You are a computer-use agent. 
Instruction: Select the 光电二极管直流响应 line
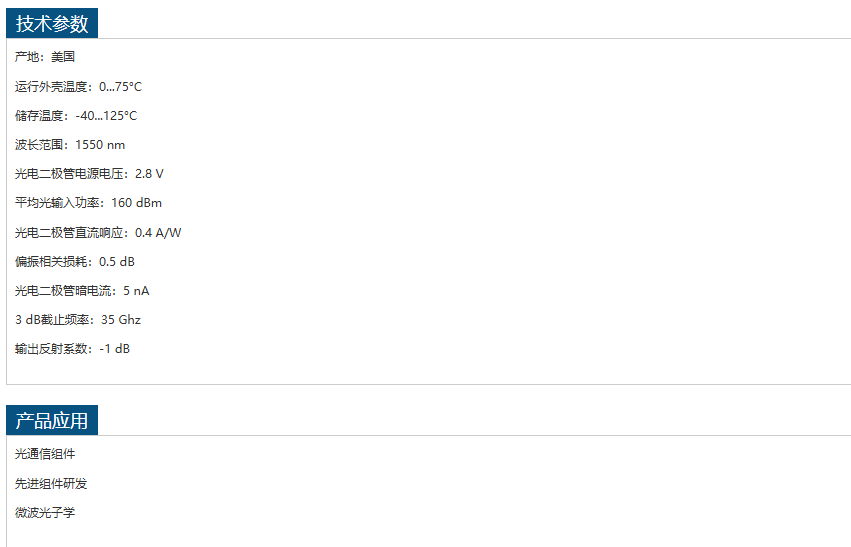coord(98,233)
